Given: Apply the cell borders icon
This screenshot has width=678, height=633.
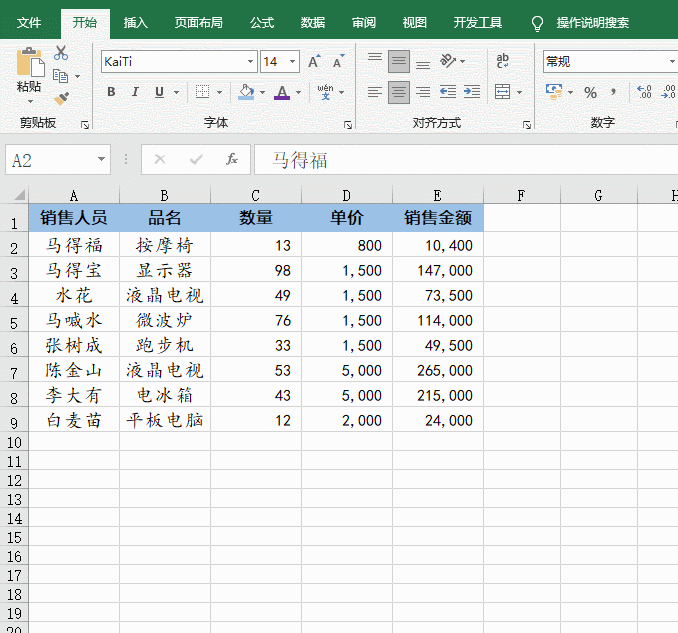Looking at the screenshot, I should pos(202,92).
